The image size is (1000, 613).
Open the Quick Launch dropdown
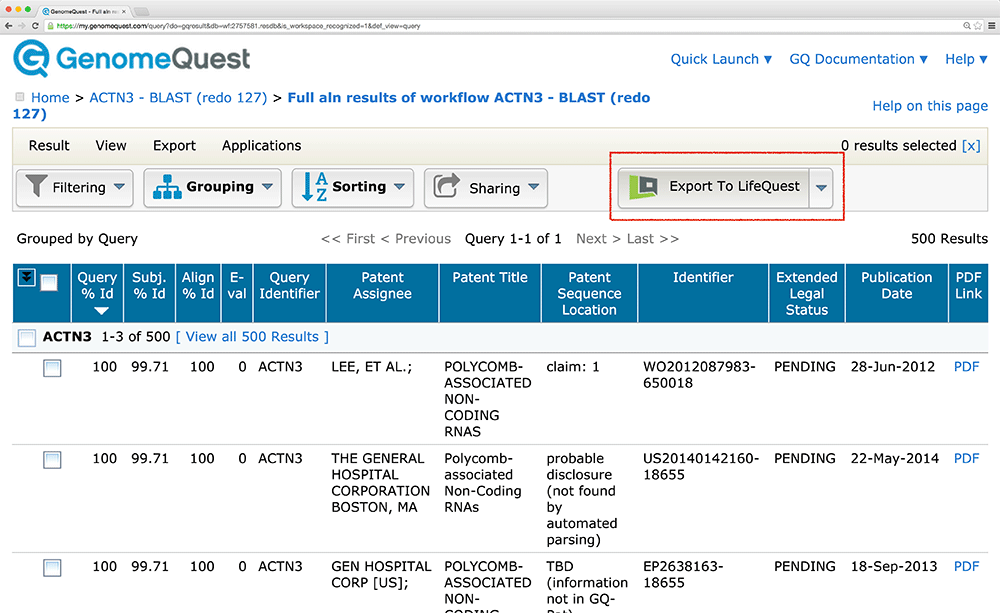pos(721,59)
